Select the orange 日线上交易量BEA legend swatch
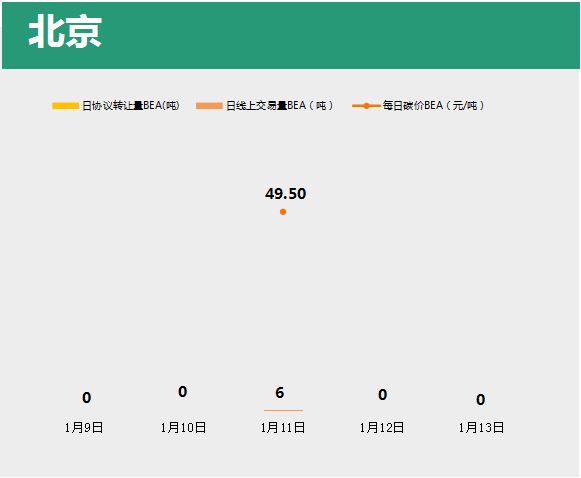The width and height of the screenshot is (581, 478). point(209,106)
